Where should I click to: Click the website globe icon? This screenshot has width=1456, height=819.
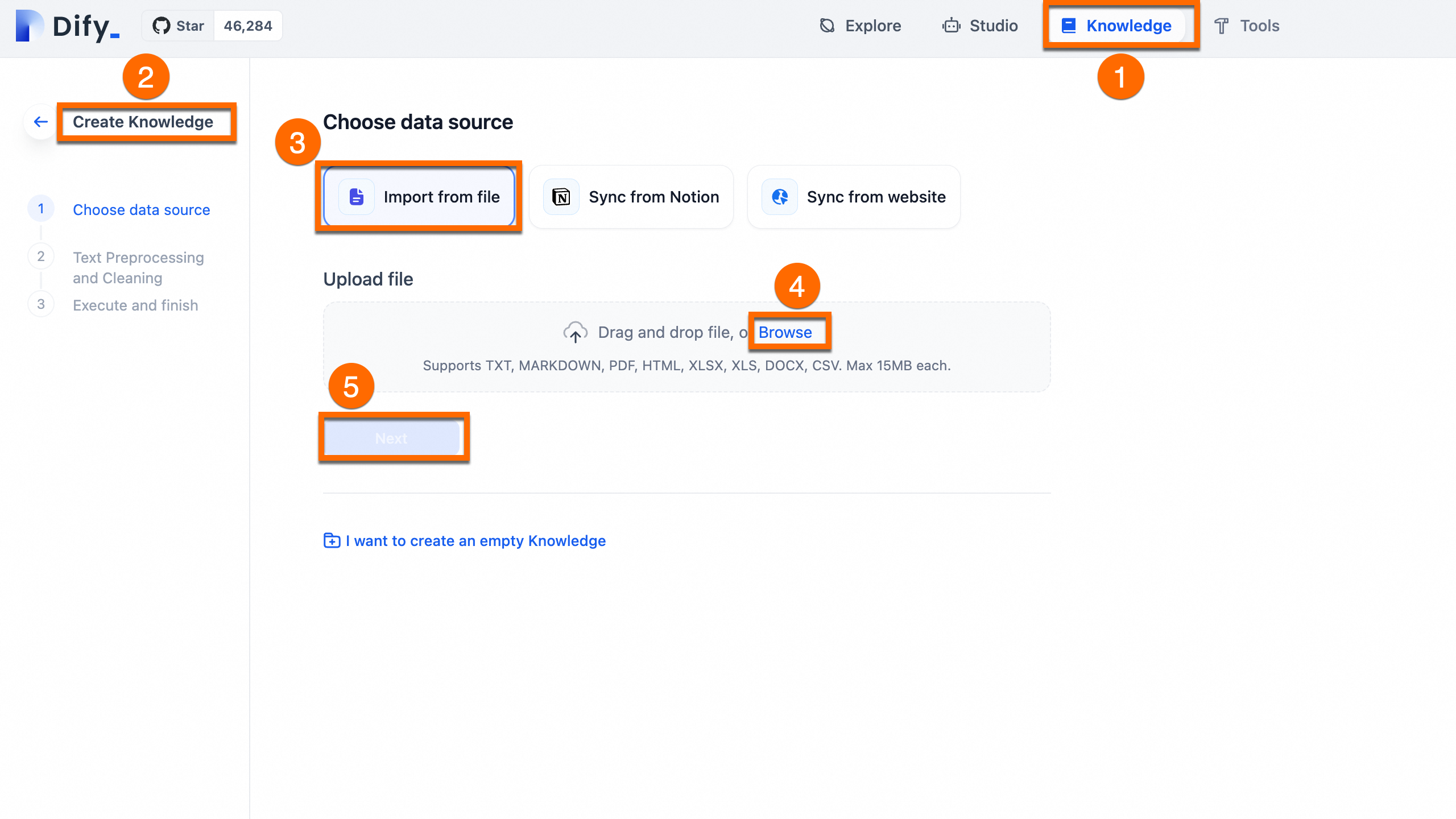[780, 197]
